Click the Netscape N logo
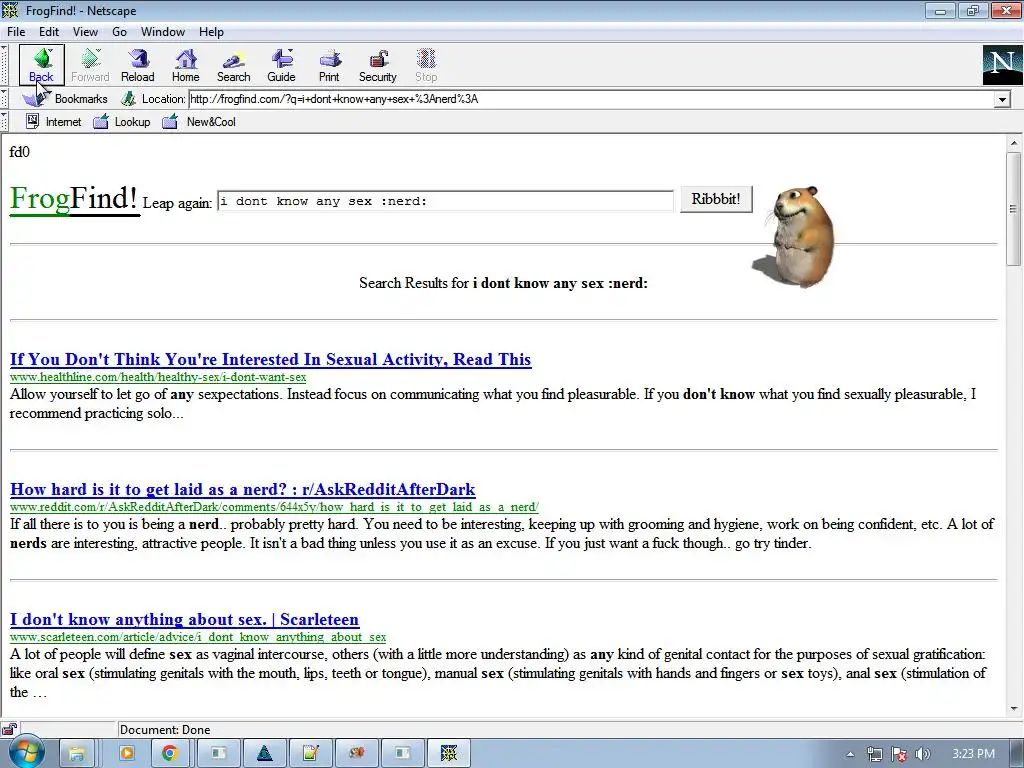Screen dimensions: 1024x768 click(1002, 65)
